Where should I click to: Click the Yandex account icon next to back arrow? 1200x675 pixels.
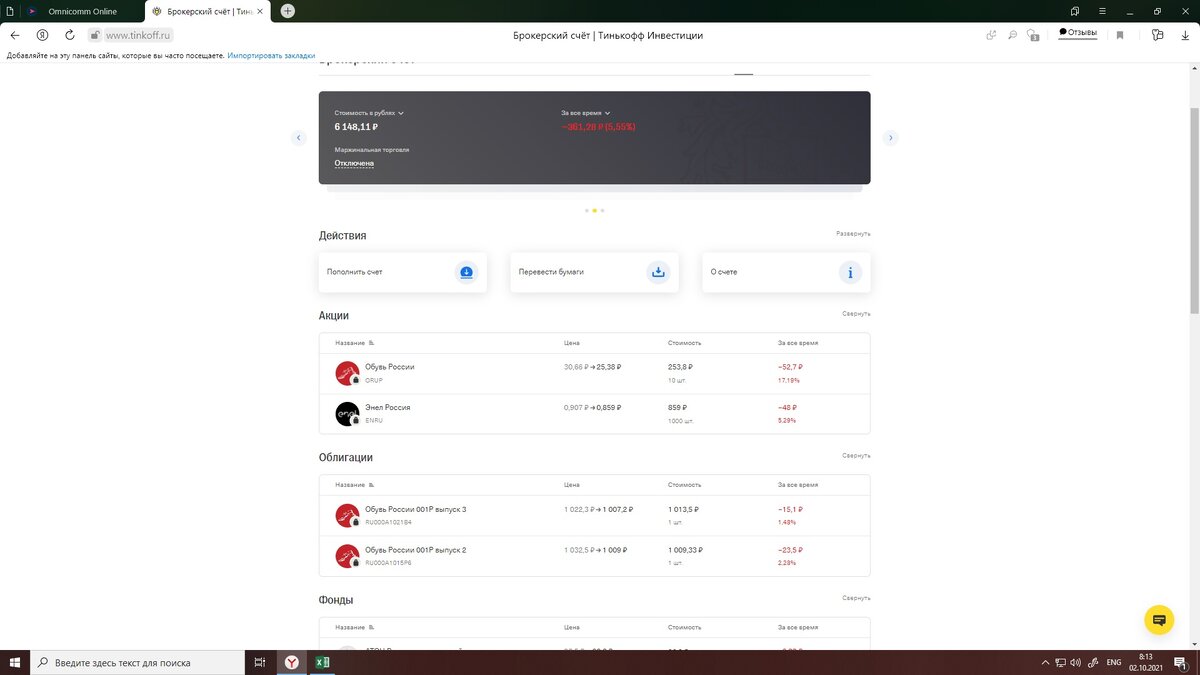point(42,35)
